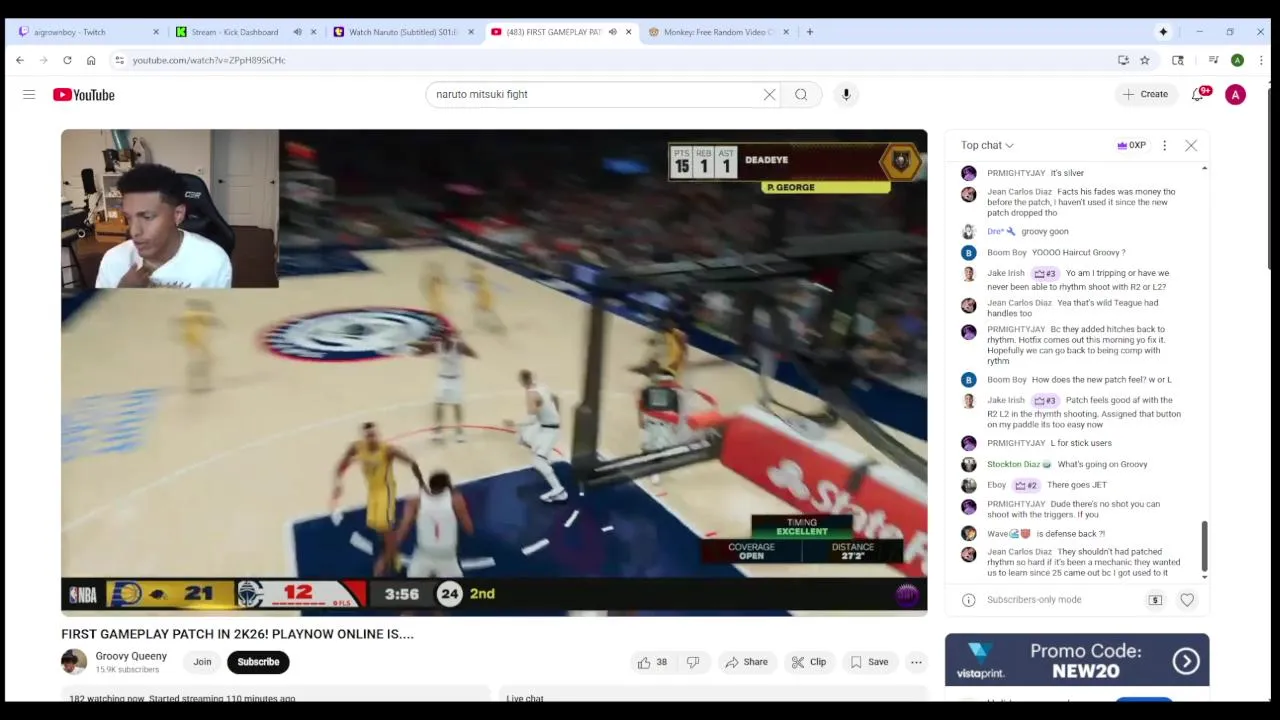
Task: Open the Vistaprint NEW20 ad banner
Action: click(1077, 660)
